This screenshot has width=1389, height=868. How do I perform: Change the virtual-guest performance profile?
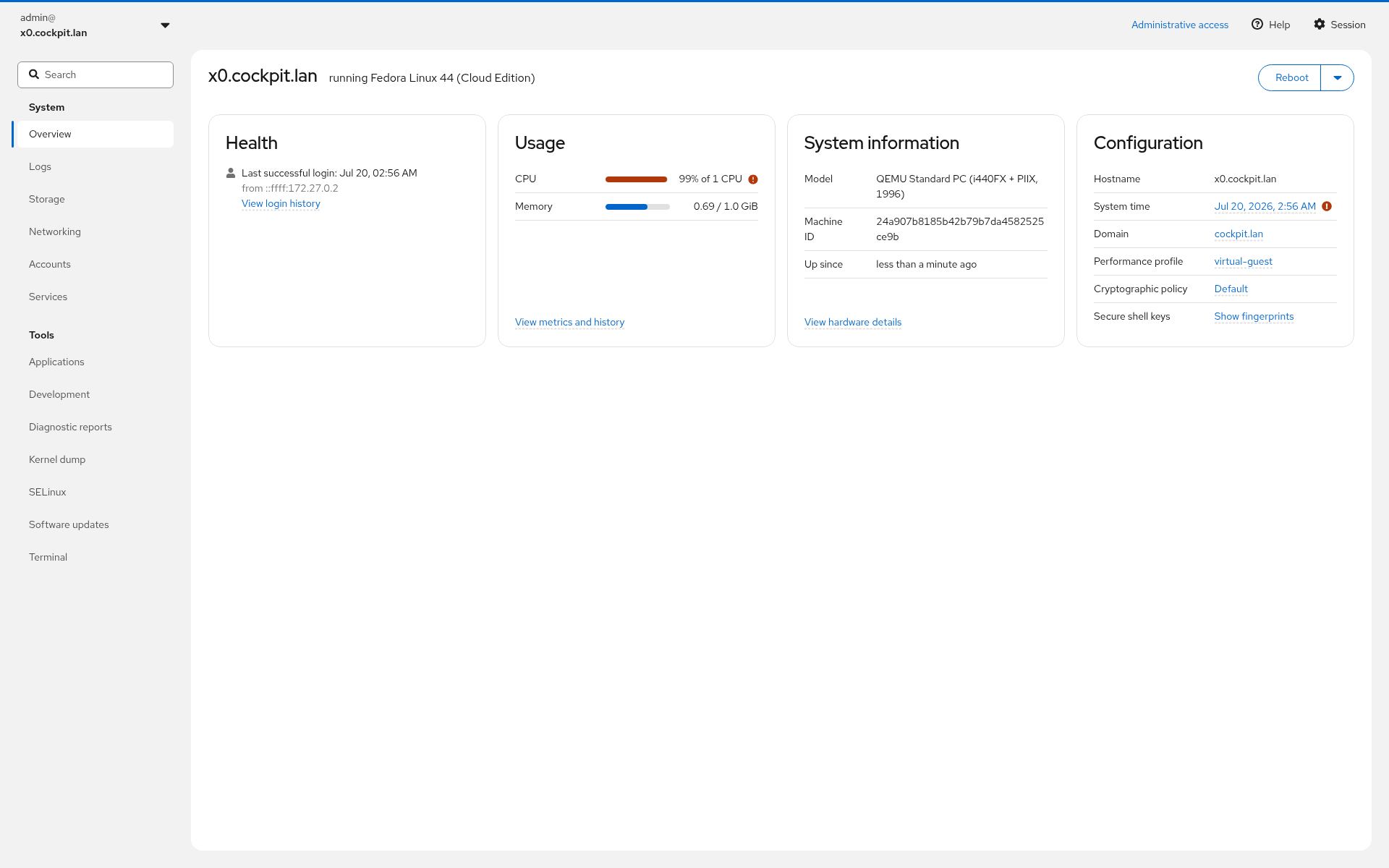pos(1243,261)
